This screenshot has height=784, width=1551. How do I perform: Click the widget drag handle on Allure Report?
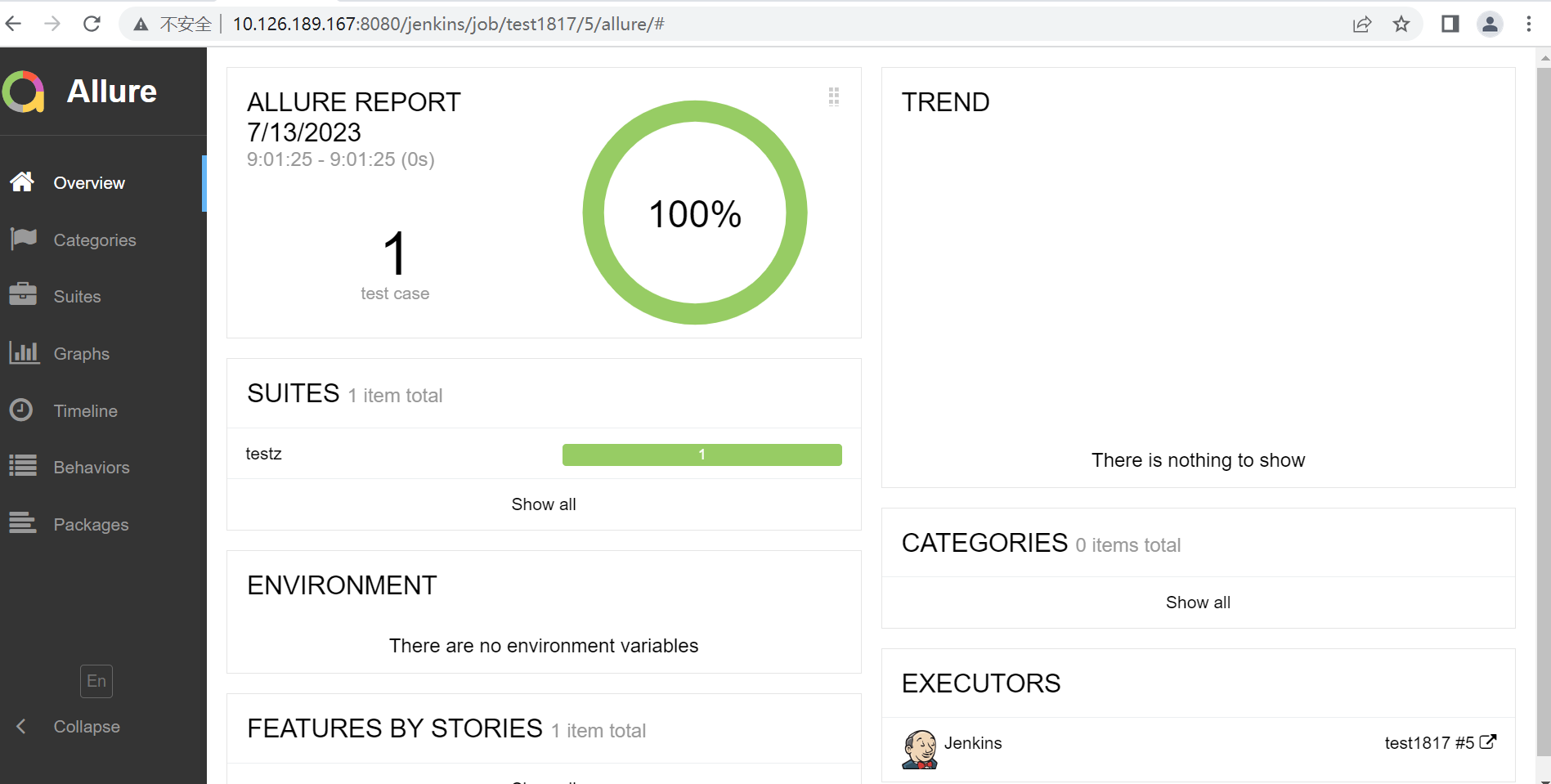click(833, 97)
